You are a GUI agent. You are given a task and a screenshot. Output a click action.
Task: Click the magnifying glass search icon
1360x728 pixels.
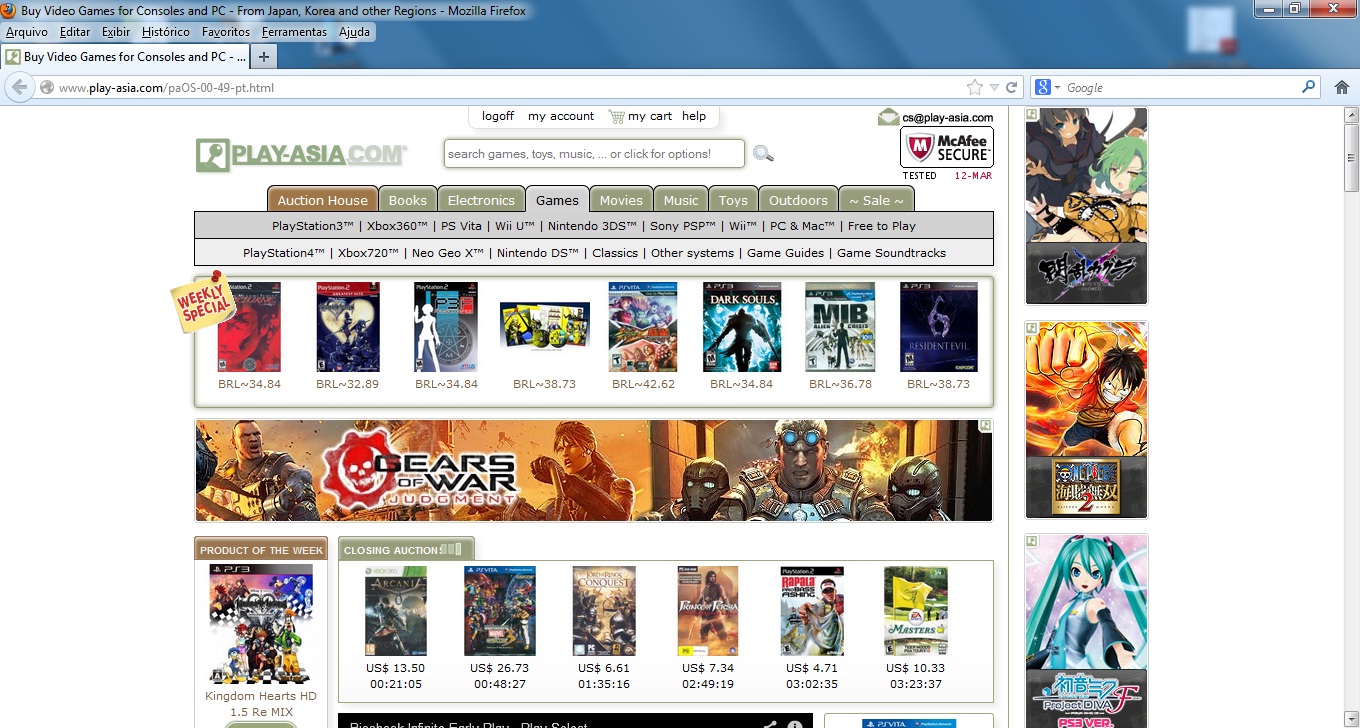pos(763,154)
